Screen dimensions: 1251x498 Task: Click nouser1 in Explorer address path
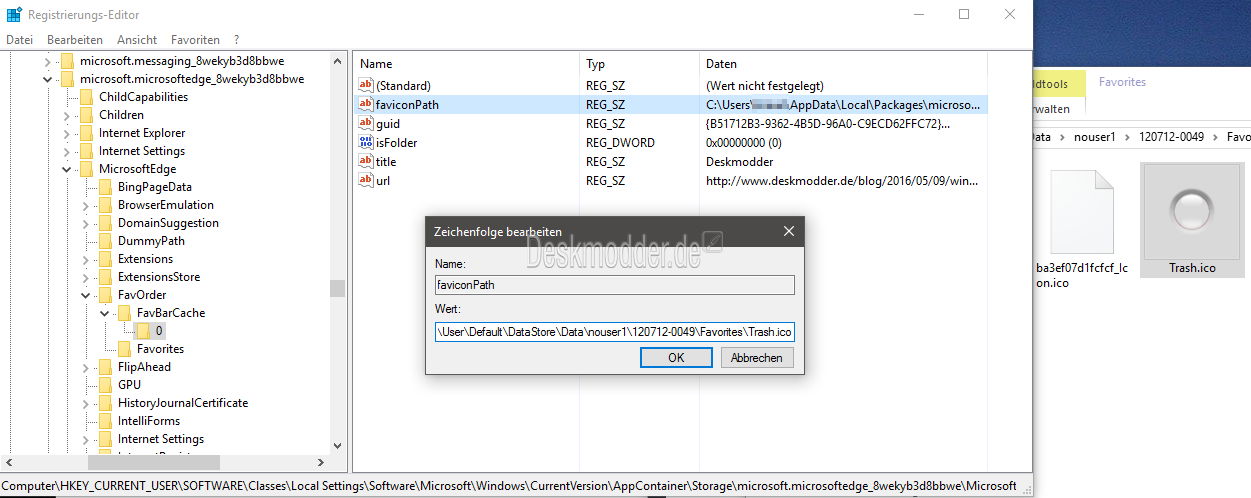[1096, 136]
